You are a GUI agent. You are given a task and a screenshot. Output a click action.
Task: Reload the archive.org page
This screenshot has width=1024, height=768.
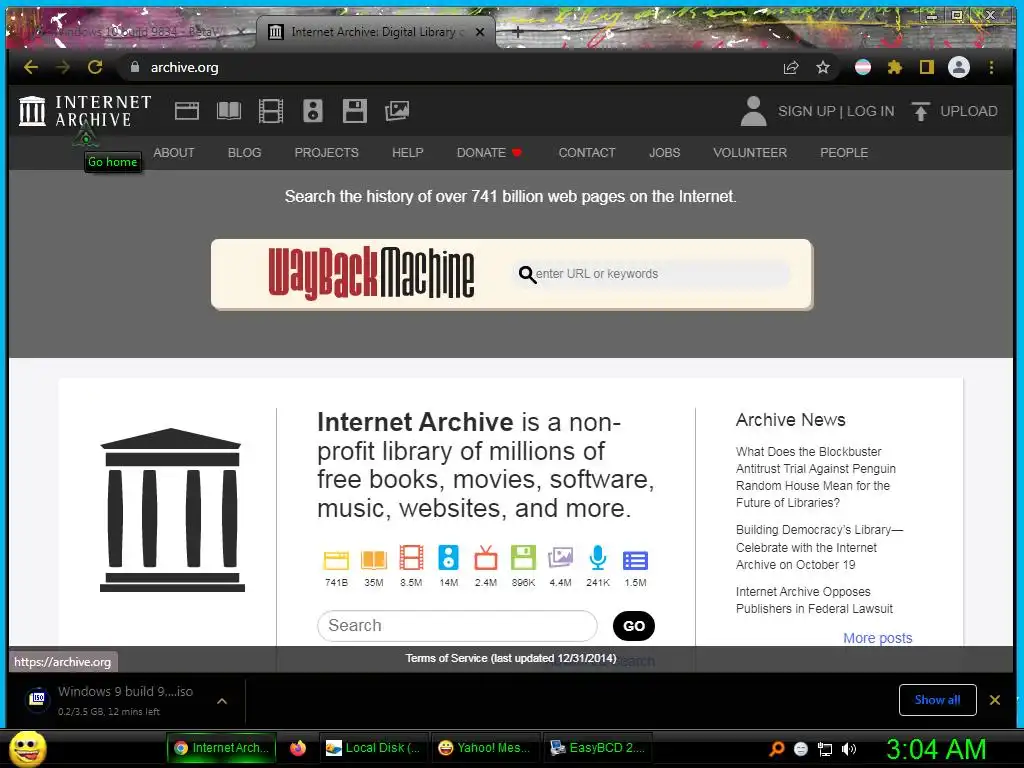[95, 67]
